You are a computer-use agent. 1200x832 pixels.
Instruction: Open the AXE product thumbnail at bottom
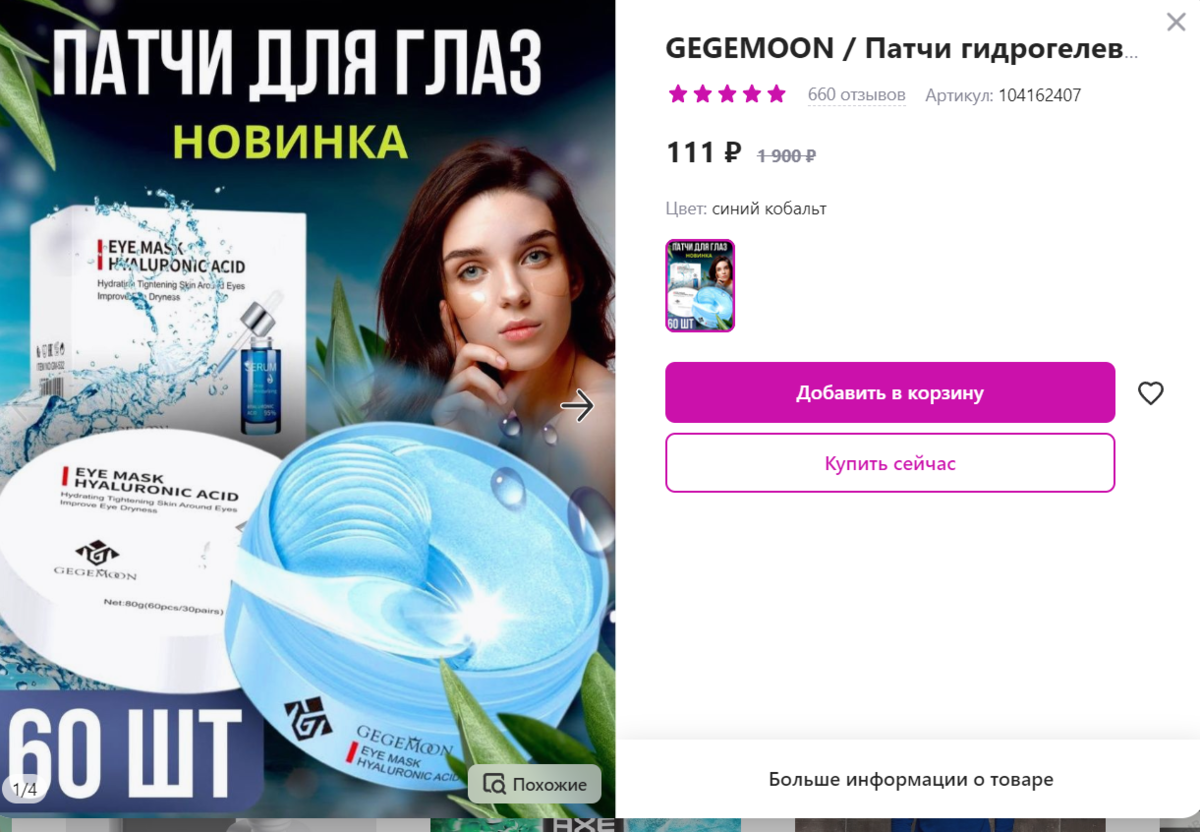tap(577, 826)
